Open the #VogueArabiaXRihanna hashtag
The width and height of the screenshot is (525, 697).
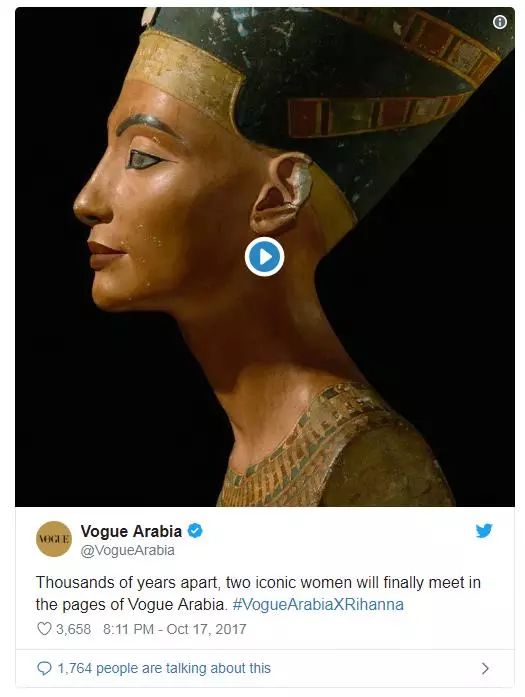318,605
